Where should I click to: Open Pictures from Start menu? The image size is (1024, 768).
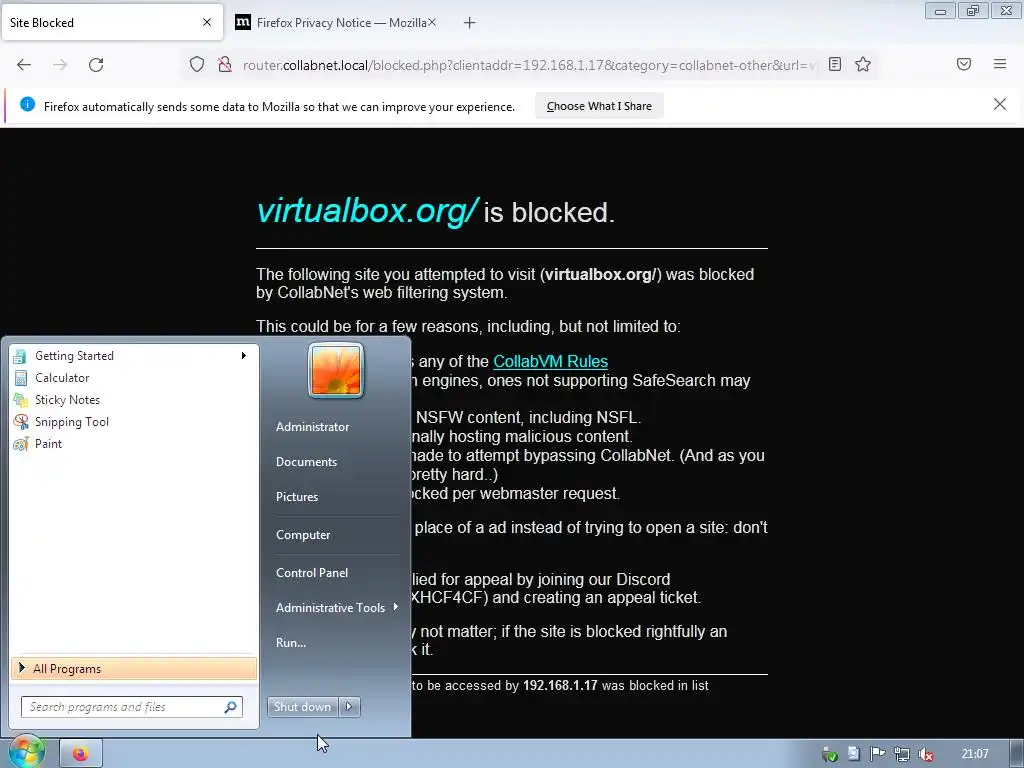pos(297,497)
